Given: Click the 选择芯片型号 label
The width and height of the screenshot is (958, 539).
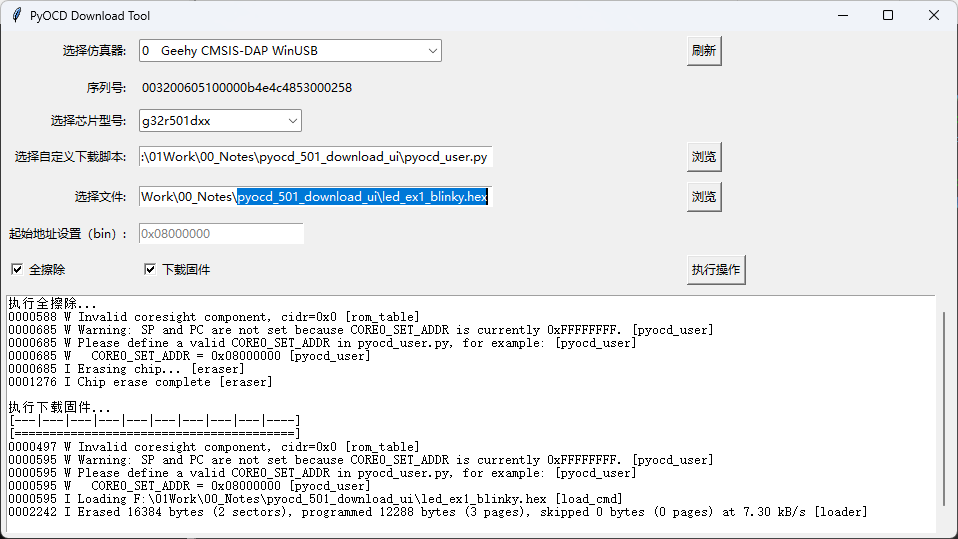Looking at the screenshot, I should click(x=88, y=121).
